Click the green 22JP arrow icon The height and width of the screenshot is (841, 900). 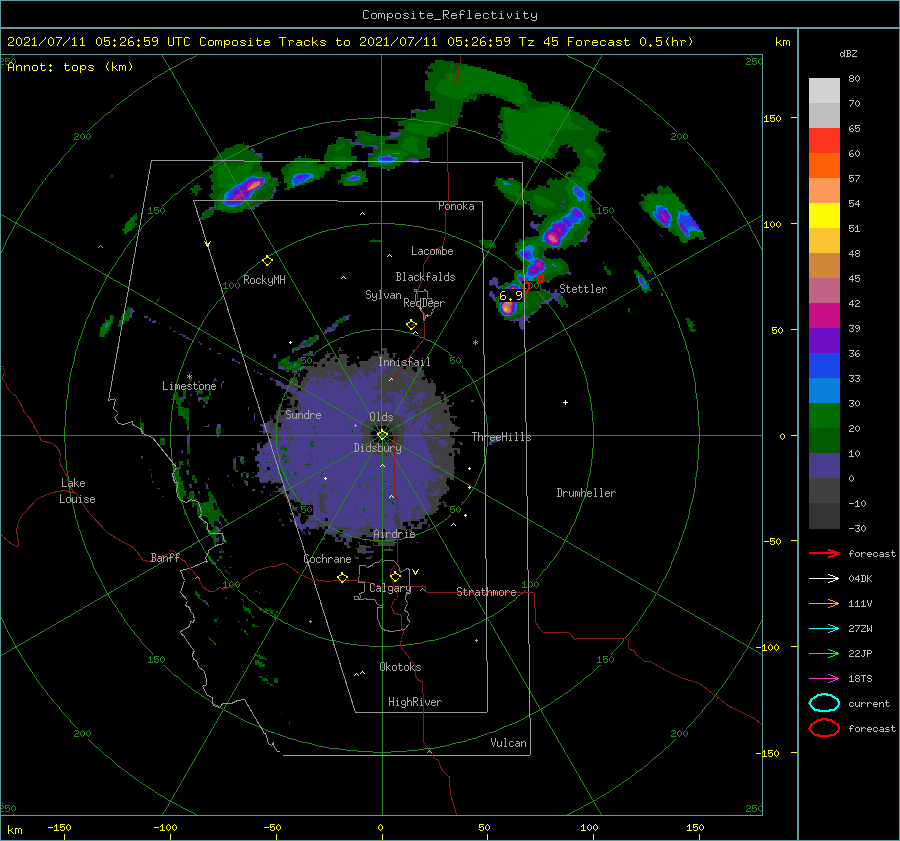[x=824, y=653]
